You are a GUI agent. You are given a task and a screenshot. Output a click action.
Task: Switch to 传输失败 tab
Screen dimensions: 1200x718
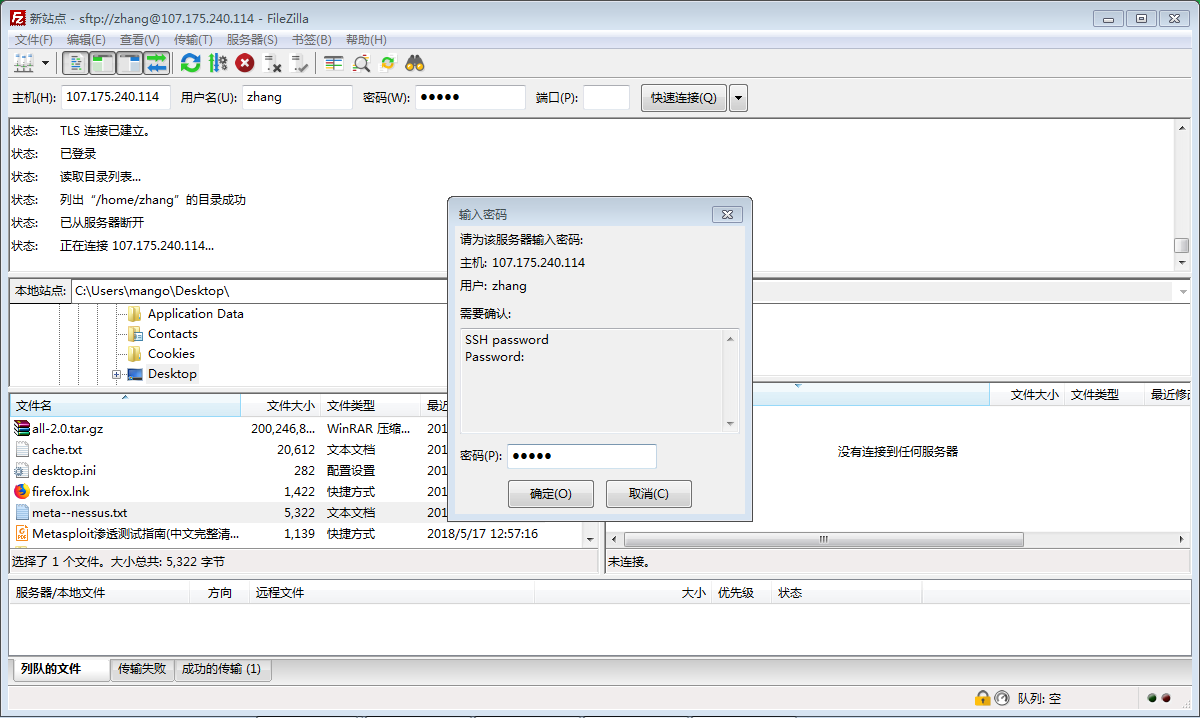pos(142,669)
